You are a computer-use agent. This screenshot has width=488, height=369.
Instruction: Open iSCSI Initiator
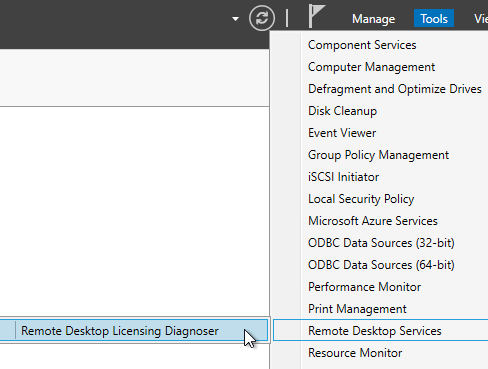[343, 177]
